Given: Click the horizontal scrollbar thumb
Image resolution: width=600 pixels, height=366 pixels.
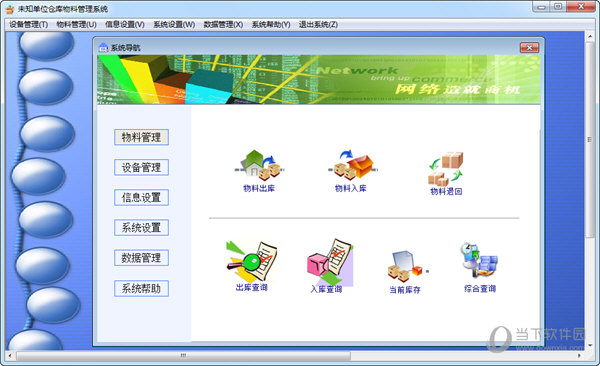Looking at the screenshot, I should [183, 356].
